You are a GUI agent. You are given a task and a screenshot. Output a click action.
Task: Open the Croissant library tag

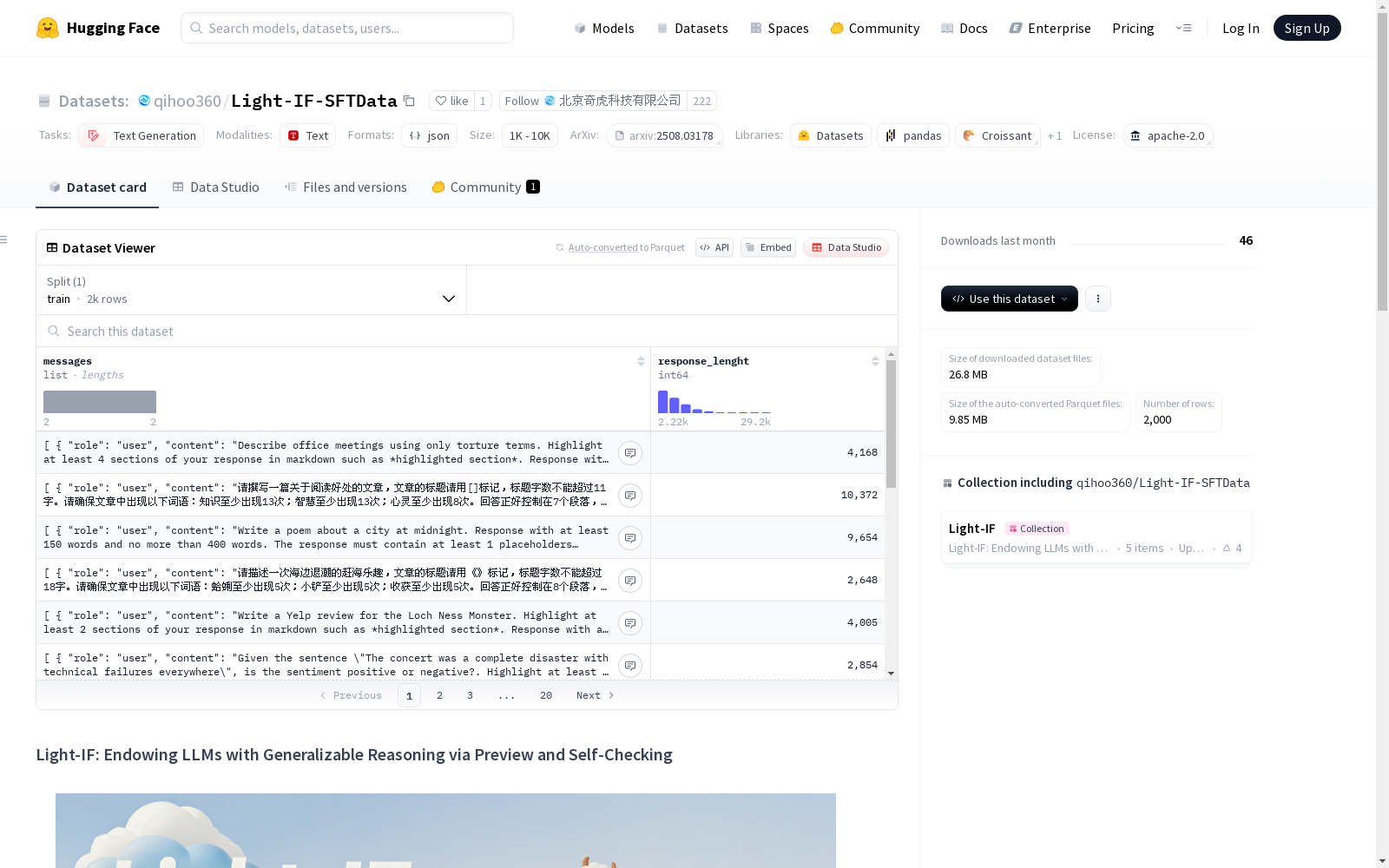(x=997, y=135)
